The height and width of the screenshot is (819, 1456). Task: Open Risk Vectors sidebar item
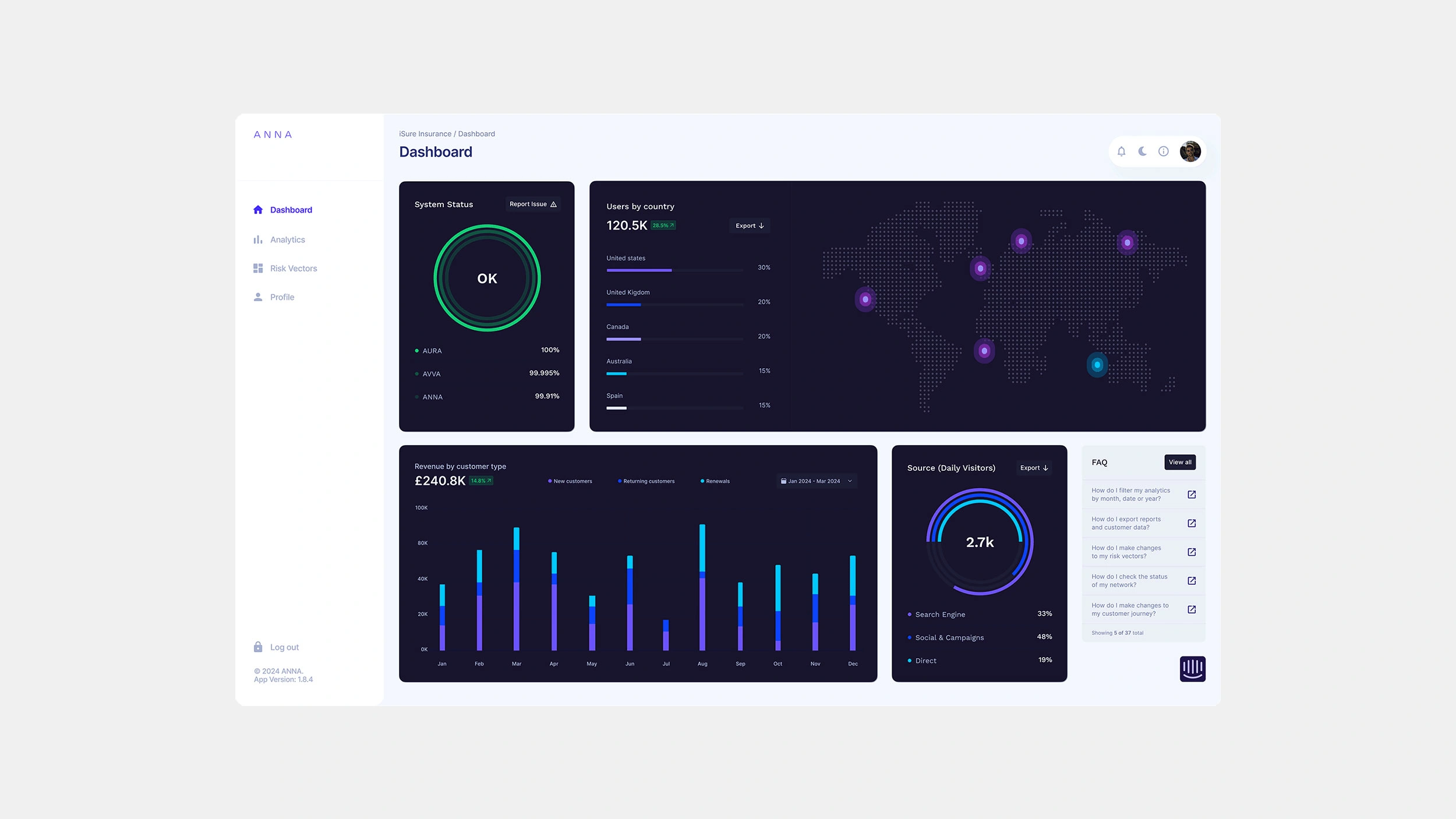click(x=293, y=269)
